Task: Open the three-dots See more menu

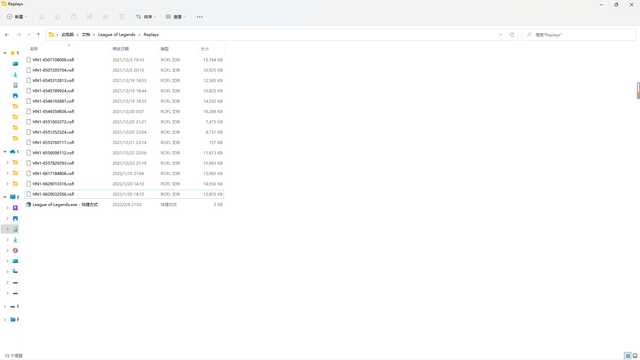Action: (200, 17)
